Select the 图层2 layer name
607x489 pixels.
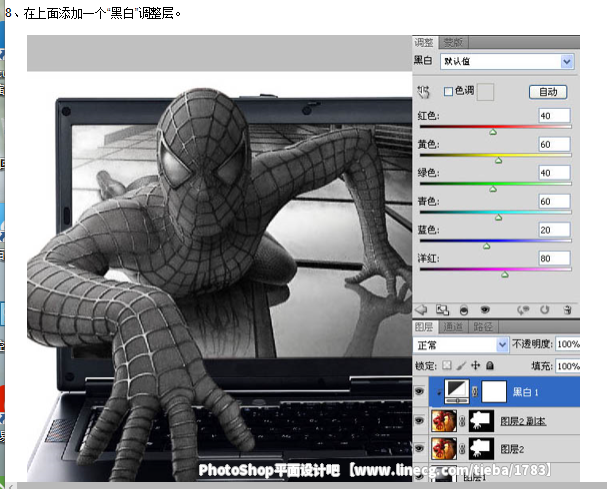(x=512, y=449)
